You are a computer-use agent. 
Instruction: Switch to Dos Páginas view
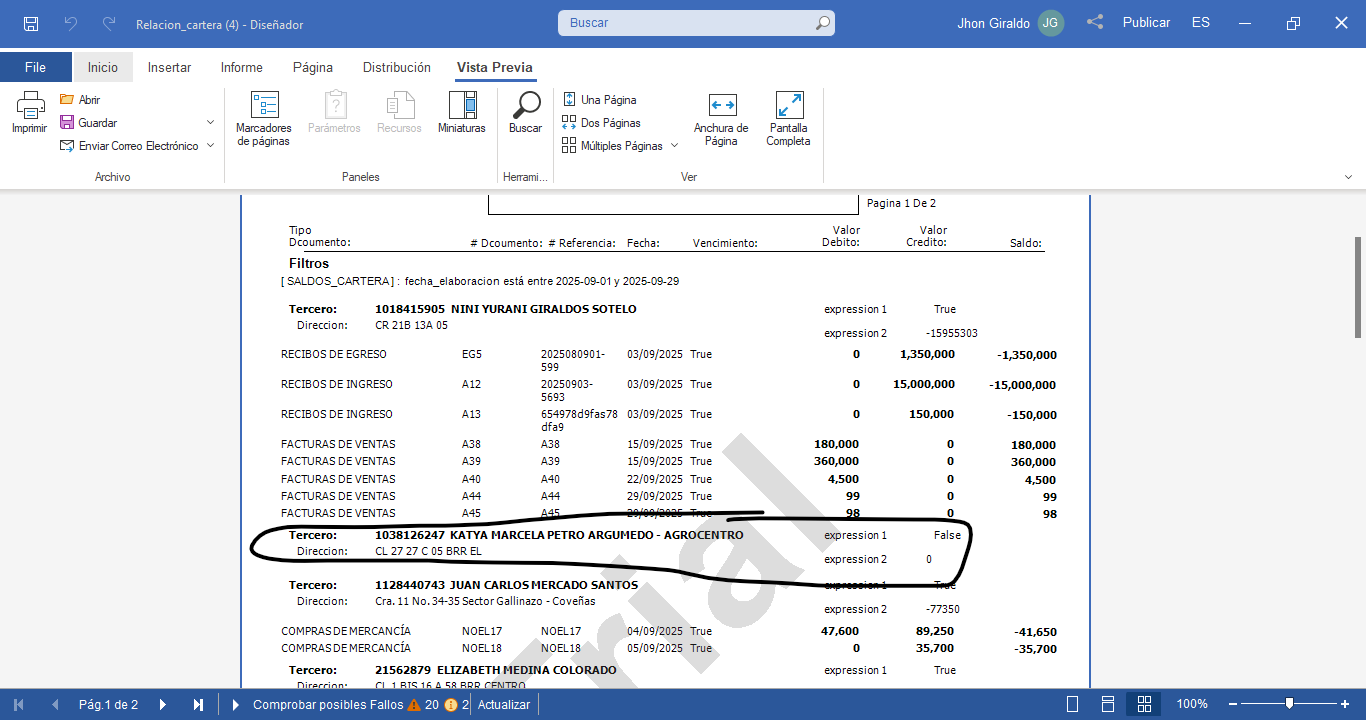[601, 123]
